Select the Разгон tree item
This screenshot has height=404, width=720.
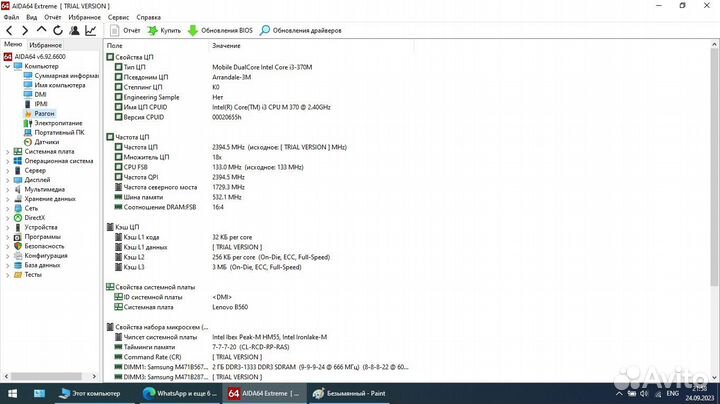tap(39, 113)
